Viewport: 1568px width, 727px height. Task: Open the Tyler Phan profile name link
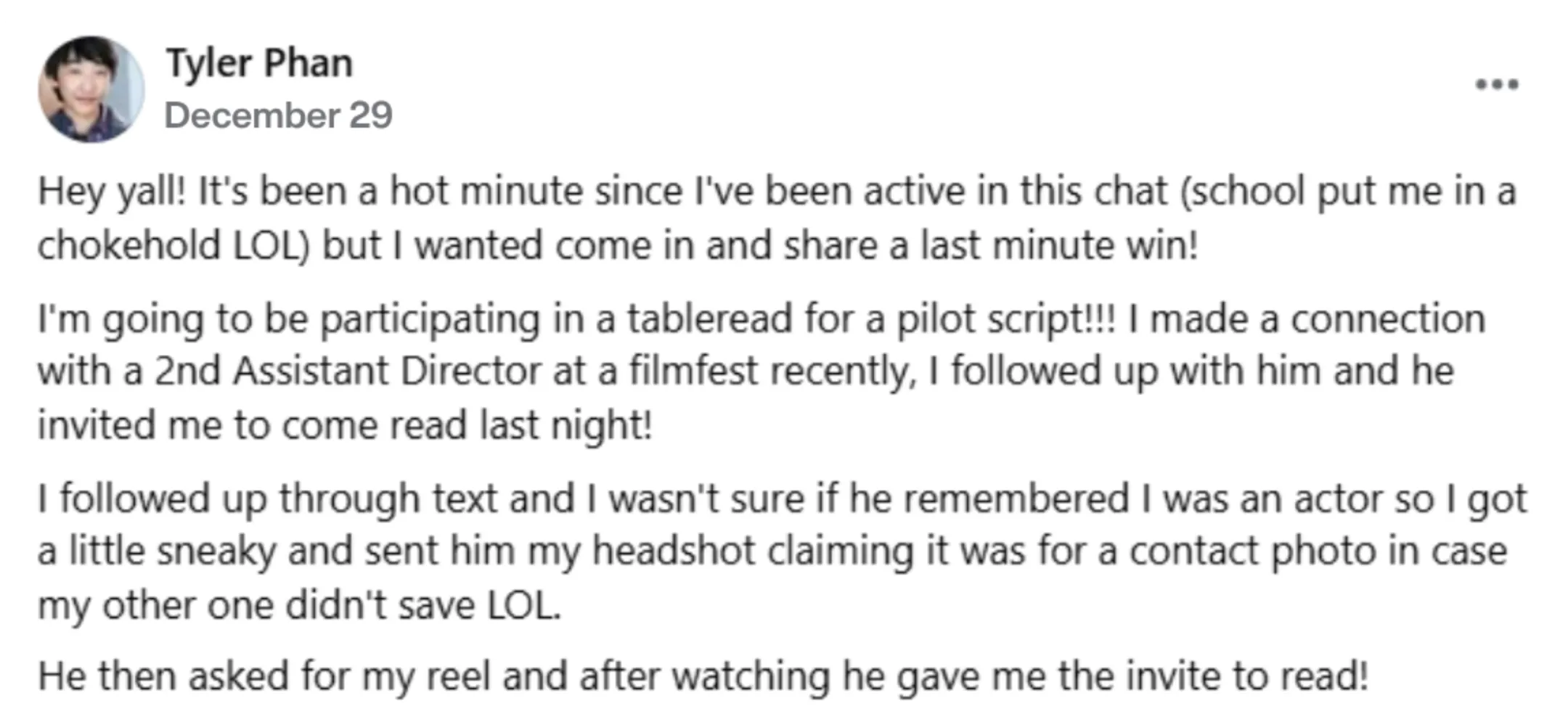(259, 63)
